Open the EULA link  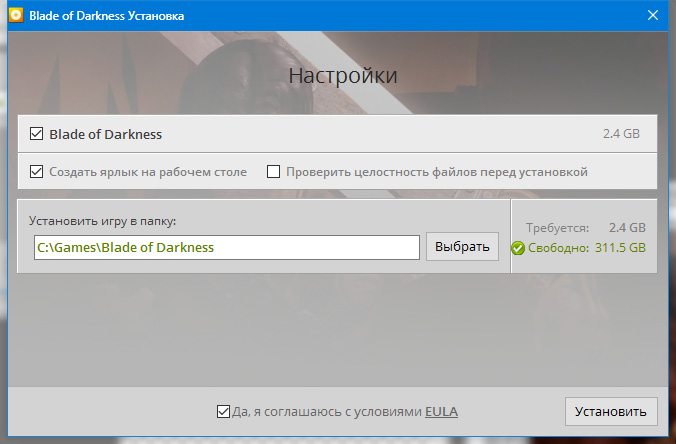pos(441,412)
